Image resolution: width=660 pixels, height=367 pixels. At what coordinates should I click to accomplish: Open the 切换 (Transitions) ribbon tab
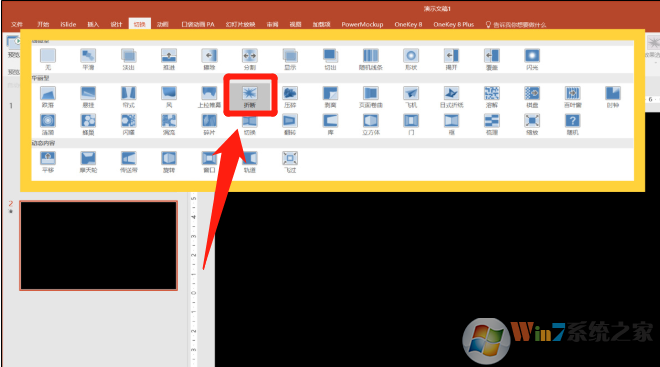[140, 24]
